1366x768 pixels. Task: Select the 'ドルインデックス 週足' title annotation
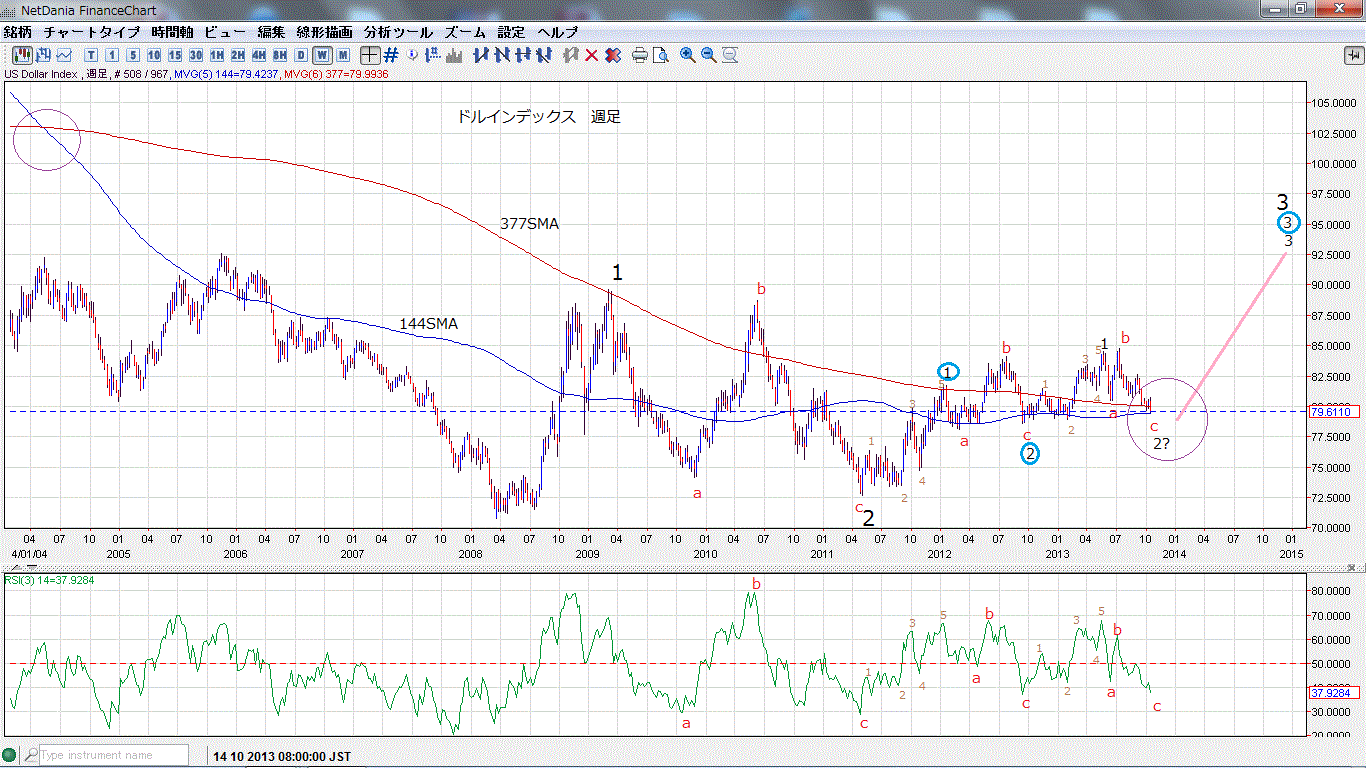pyautogui.click(x=538, y=117)
